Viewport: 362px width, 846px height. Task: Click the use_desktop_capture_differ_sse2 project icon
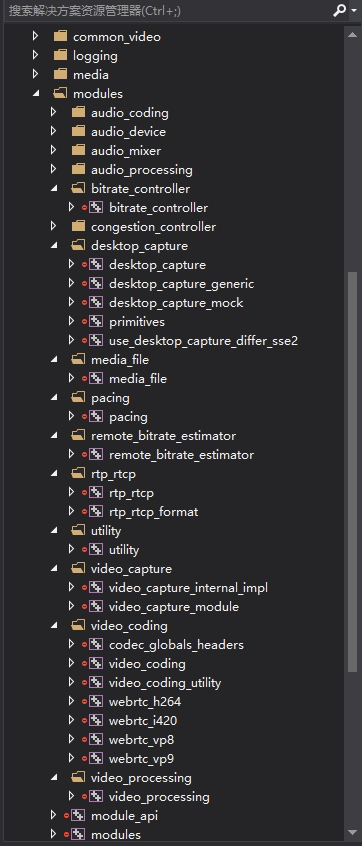95,340
